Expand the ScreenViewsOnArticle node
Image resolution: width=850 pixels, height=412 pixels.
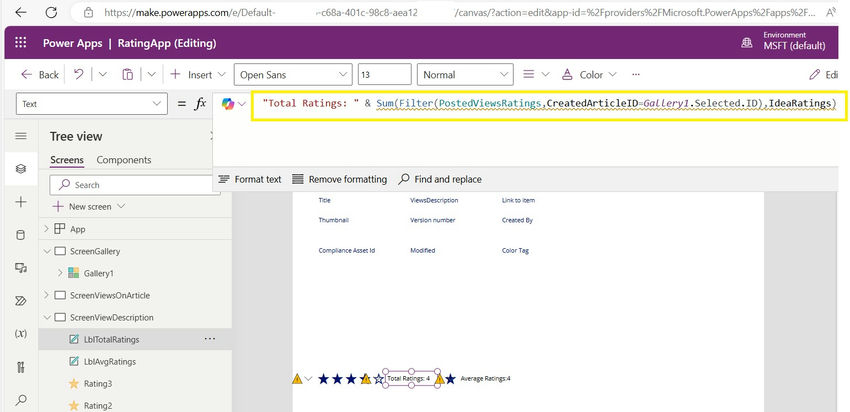[x=46, y=295]
